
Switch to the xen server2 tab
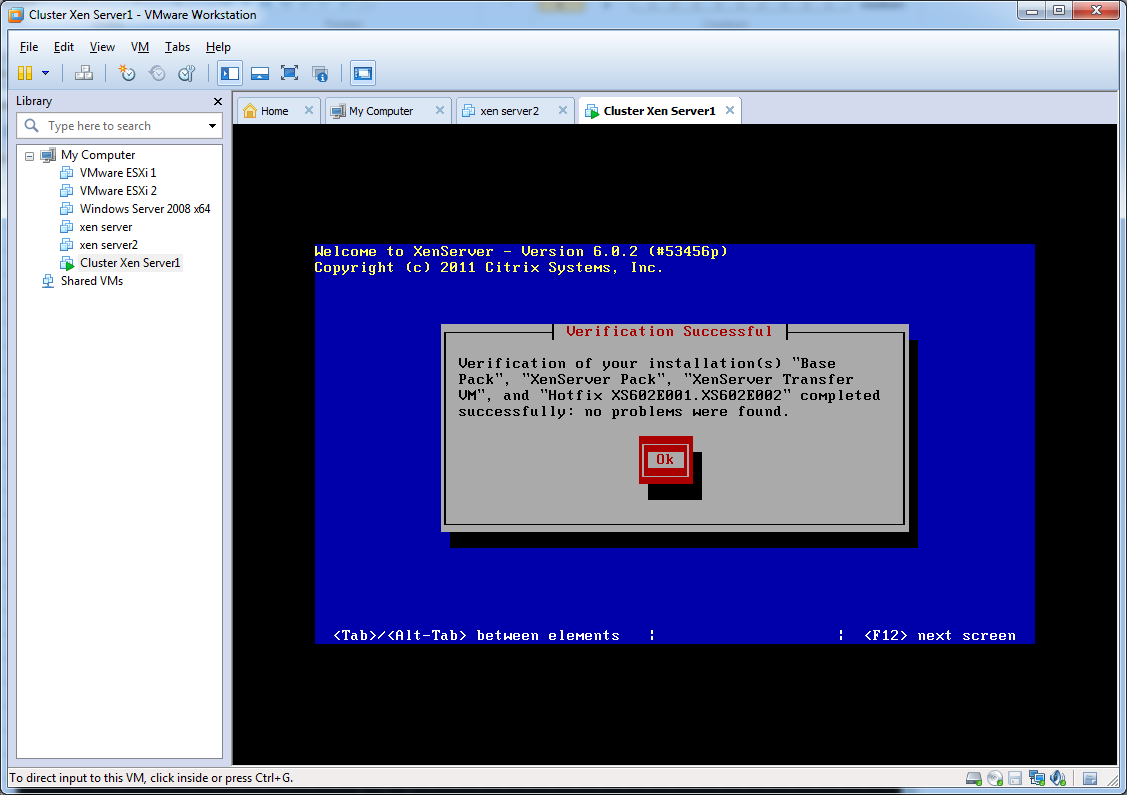pyautogui.click(x=509, y=111)
